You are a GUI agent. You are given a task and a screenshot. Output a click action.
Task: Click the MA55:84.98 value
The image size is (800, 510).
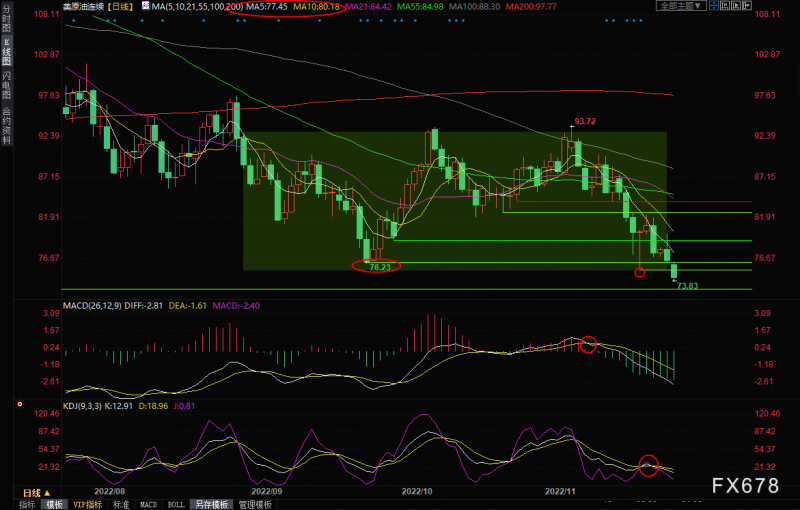[420, 7]
